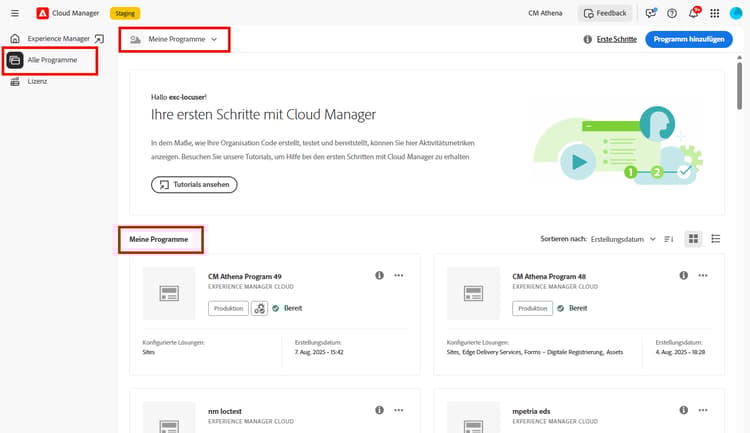
Task: Show info for mpetria eds
Action: click(x=684, y=411)
